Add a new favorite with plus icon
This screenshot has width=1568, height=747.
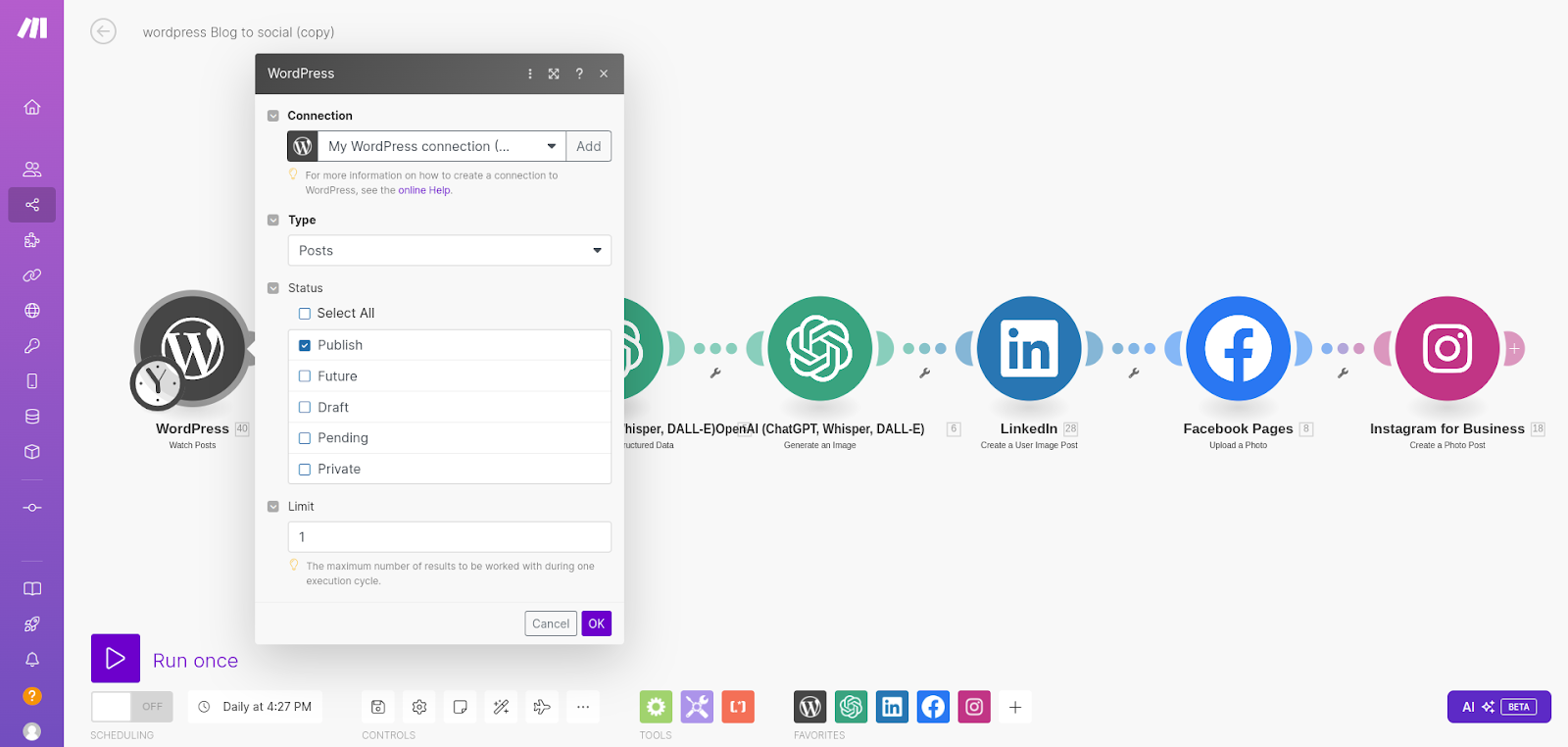click(x=1015, y=707)
